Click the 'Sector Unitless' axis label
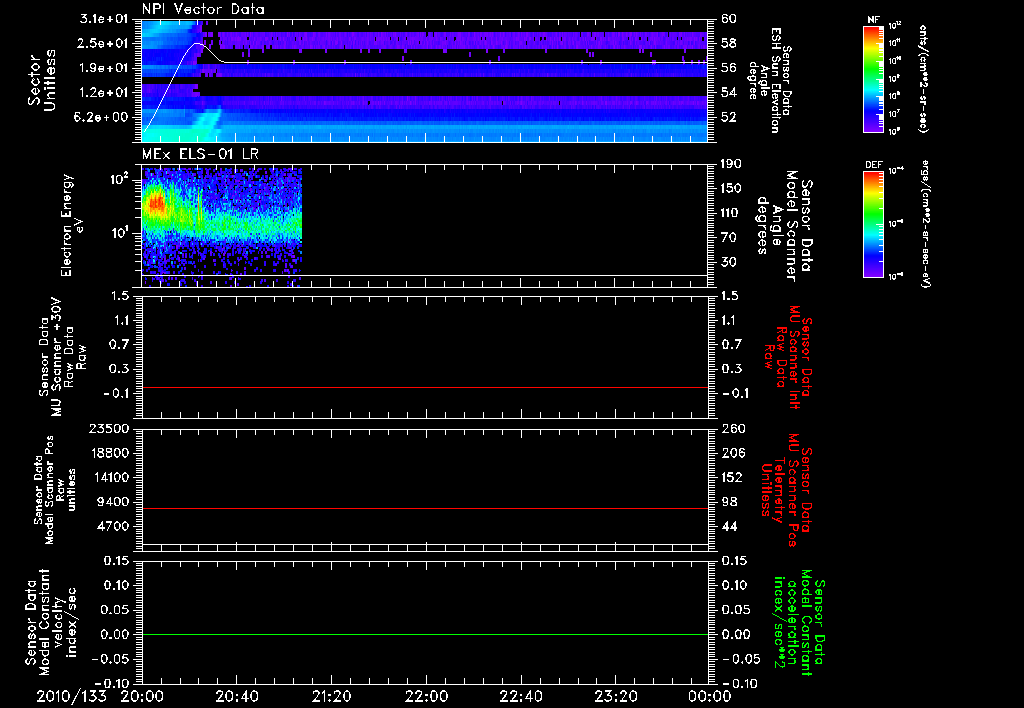1024x708 pixels. pos(41,80)
